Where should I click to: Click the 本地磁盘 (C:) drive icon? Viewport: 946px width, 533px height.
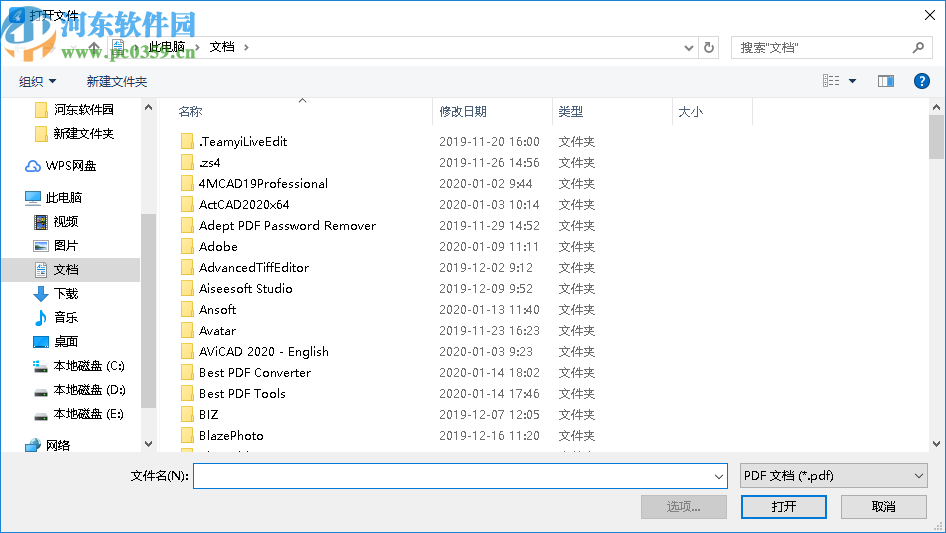[x=40, y=366]
